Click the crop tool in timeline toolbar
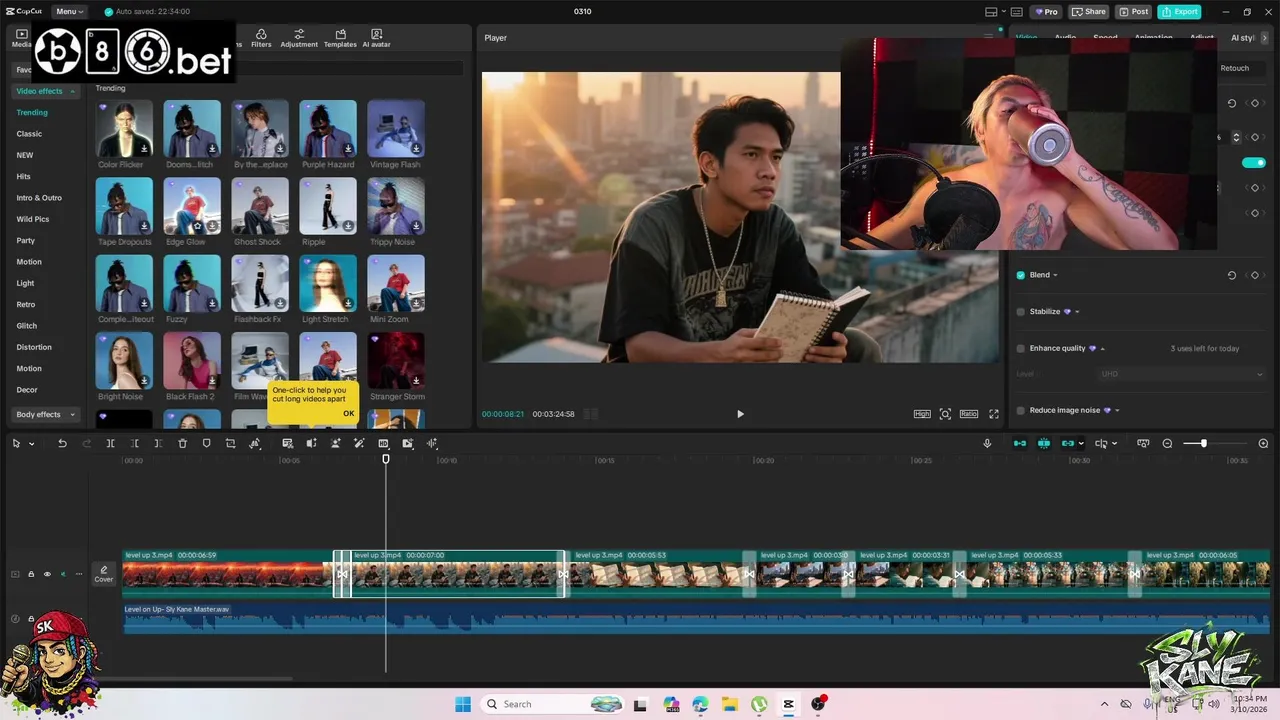1280x720 pixels. [x=230, y=443]
